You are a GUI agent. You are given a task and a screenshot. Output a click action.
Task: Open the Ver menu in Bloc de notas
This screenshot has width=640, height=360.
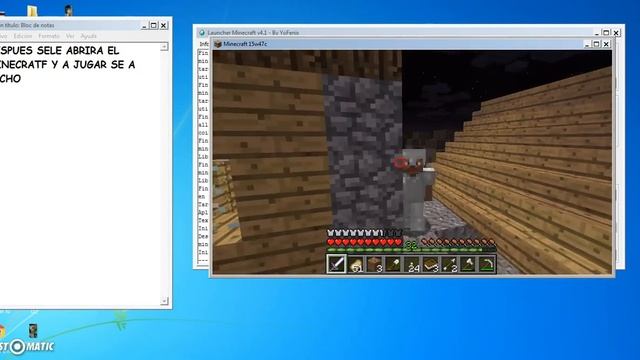click(x=70, y=36)
